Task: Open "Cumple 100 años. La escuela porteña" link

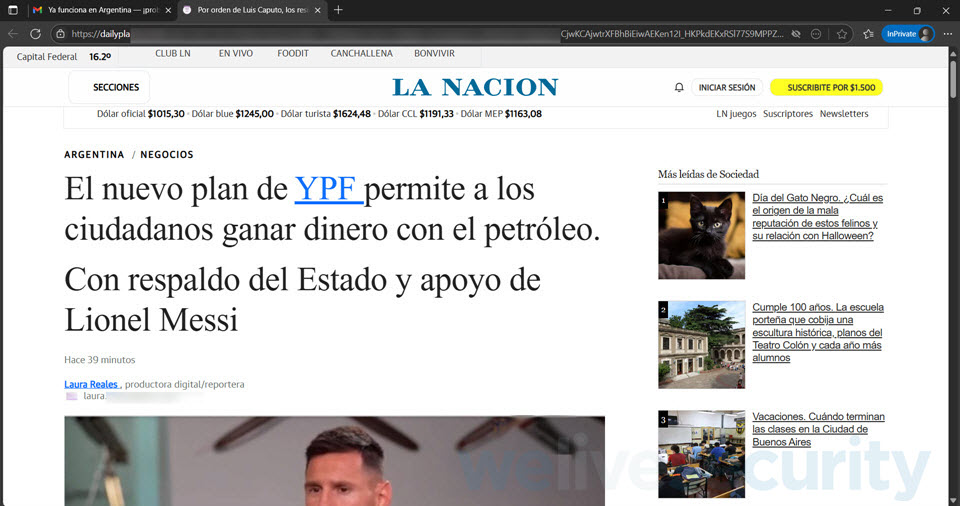Action: tap(818, 332)
